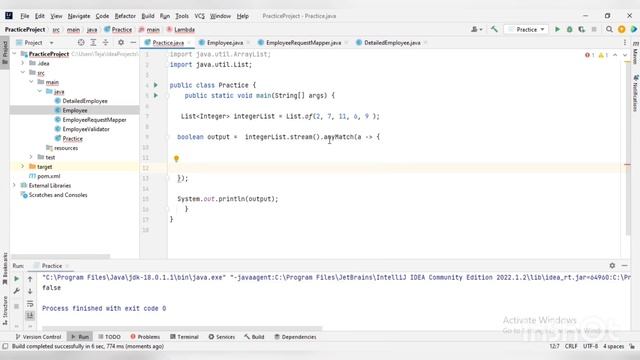Rerun Practice in the Run panel
The image size is (640, 360).
pos(17,279)
